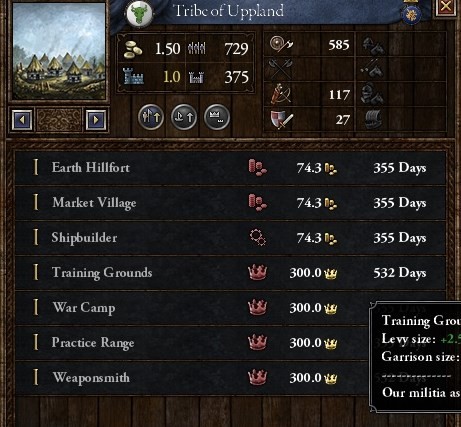Close the Tribe of Uppland window

click(x=446, y=7)
